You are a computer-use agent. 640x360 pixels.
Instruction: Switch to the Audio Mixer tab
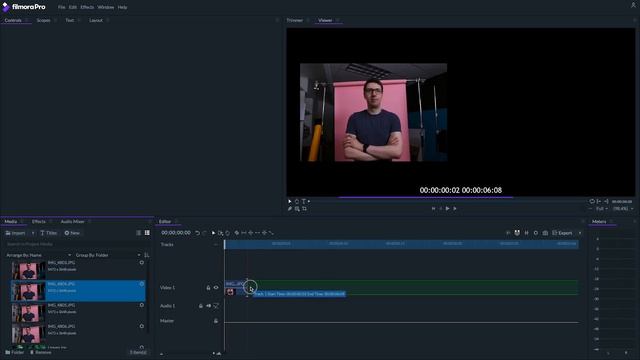(x=72, y=222)
